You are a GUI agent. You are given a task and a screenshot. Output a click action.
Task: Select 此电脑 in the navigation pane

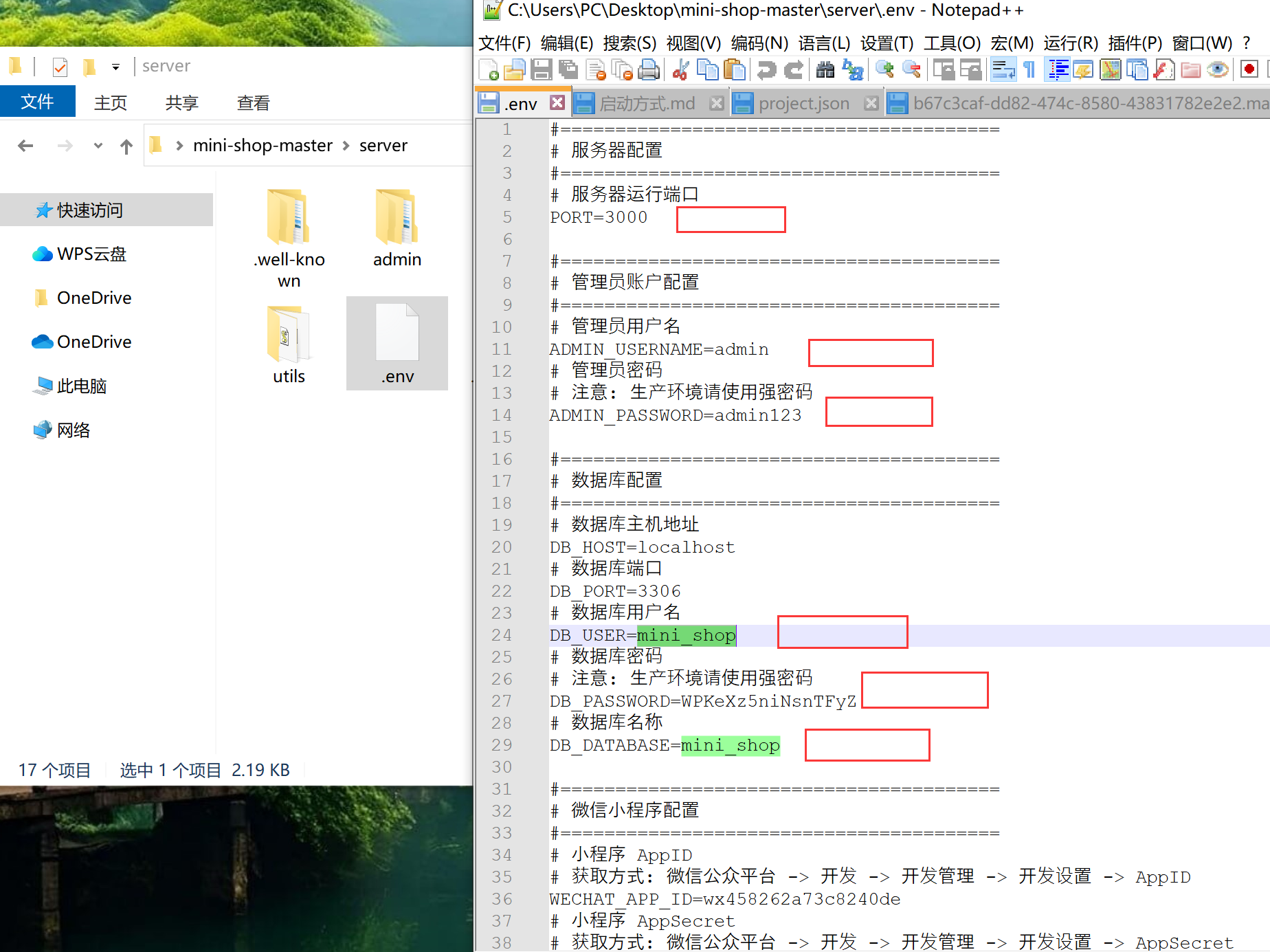81,386
